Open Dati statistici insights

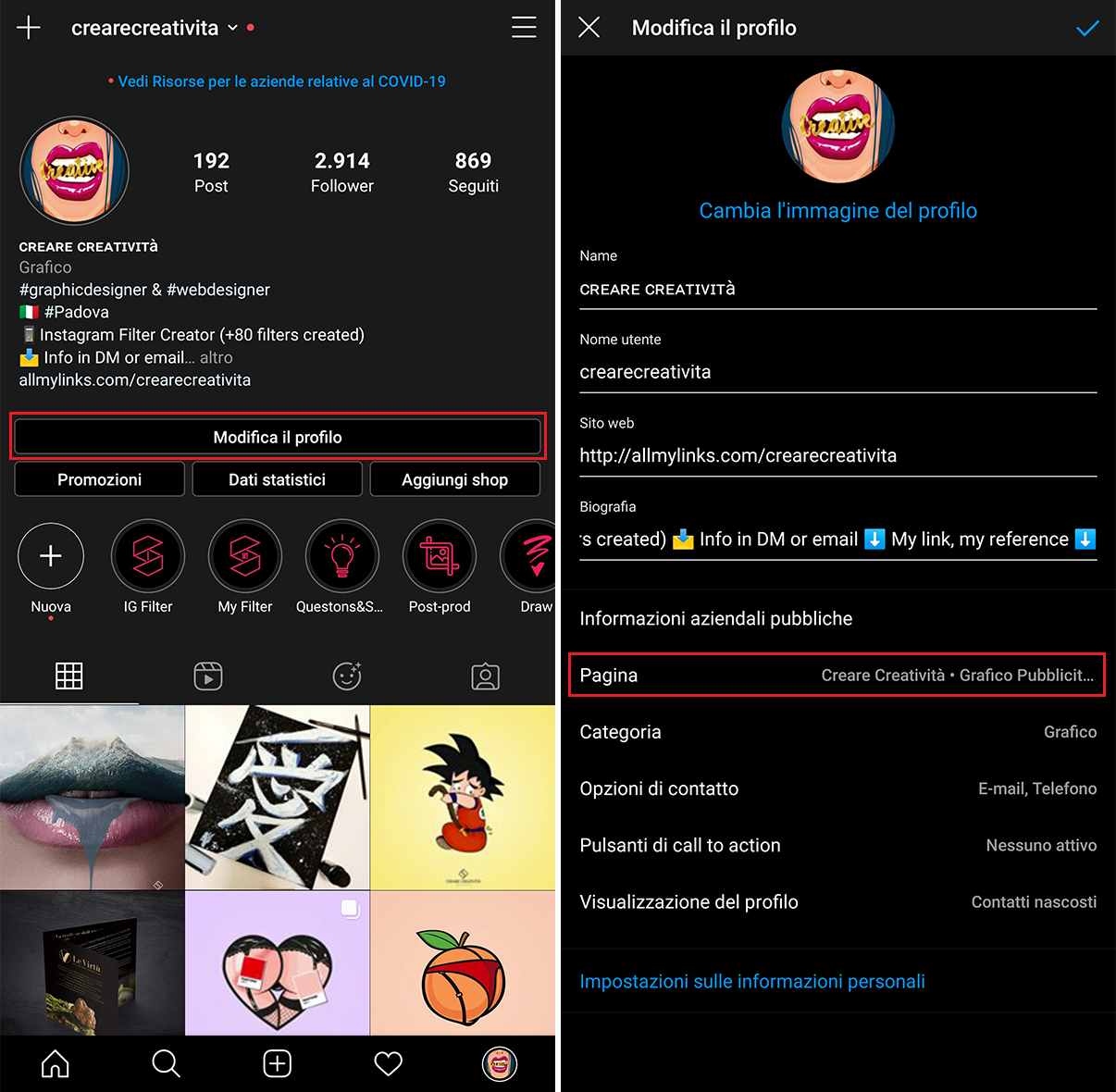277,479
